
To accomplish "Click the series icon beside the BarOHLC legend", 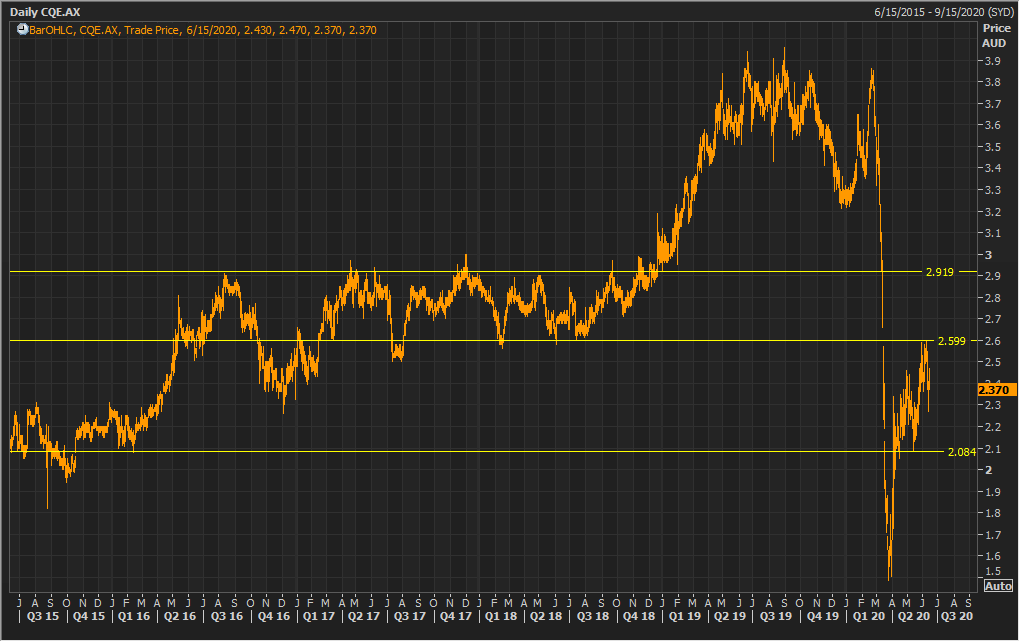I will [x=22, y=30].
